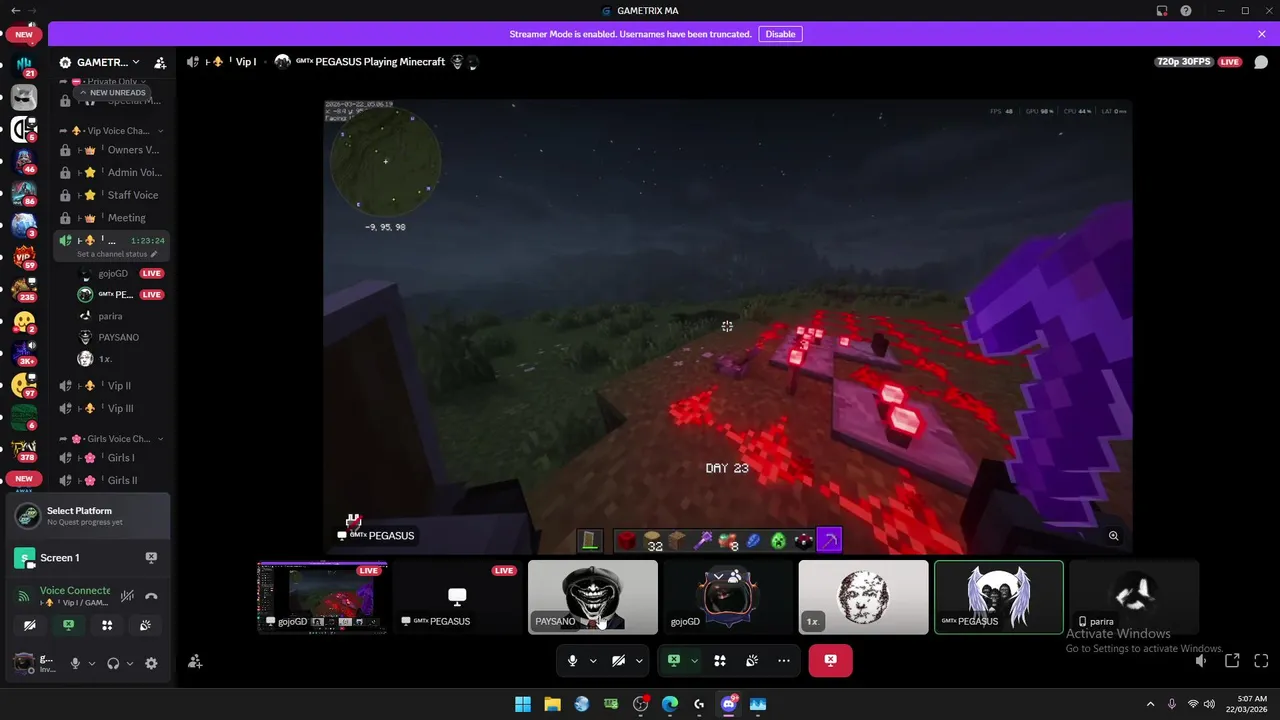Viewport: 1280px width, 720px height.
Task: Click 720p 30FPS stream quality badge
Action: (x=1184, y=62)
